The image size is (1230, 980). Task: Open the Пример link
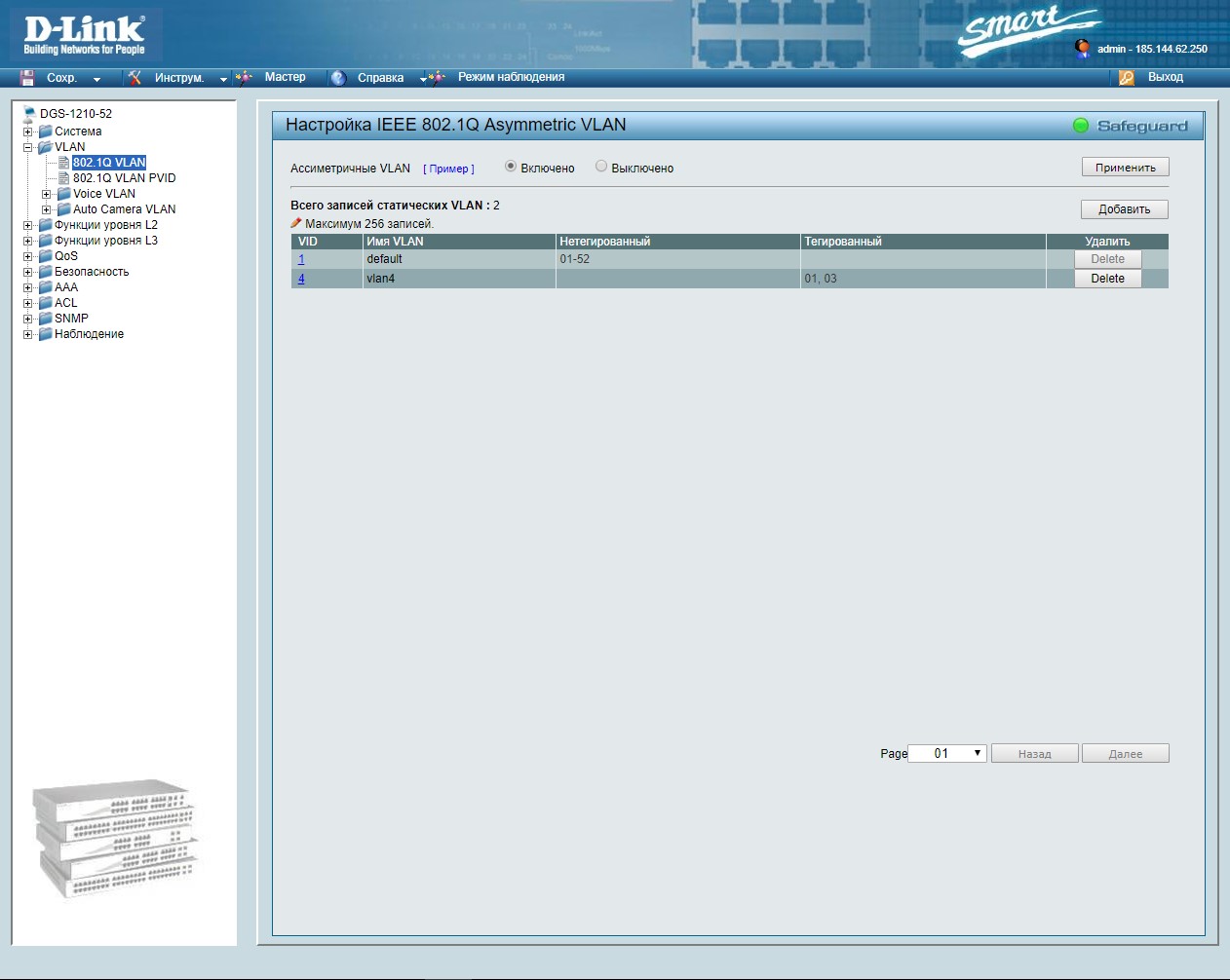click(448, 169)
